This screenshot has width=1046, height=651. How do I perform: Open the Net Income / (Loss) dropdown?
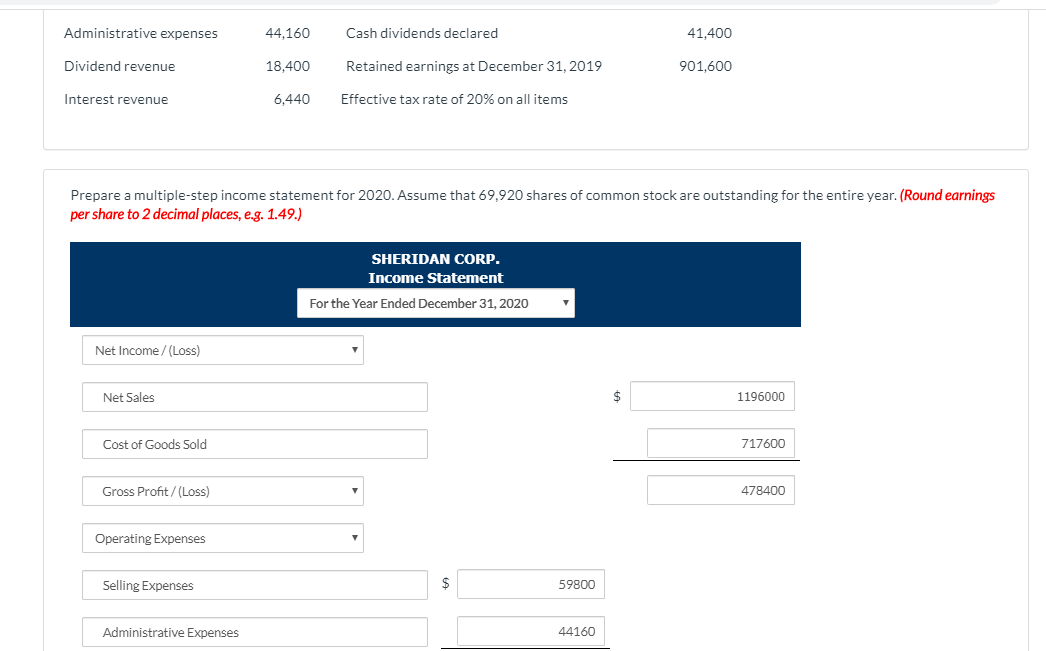222,350
